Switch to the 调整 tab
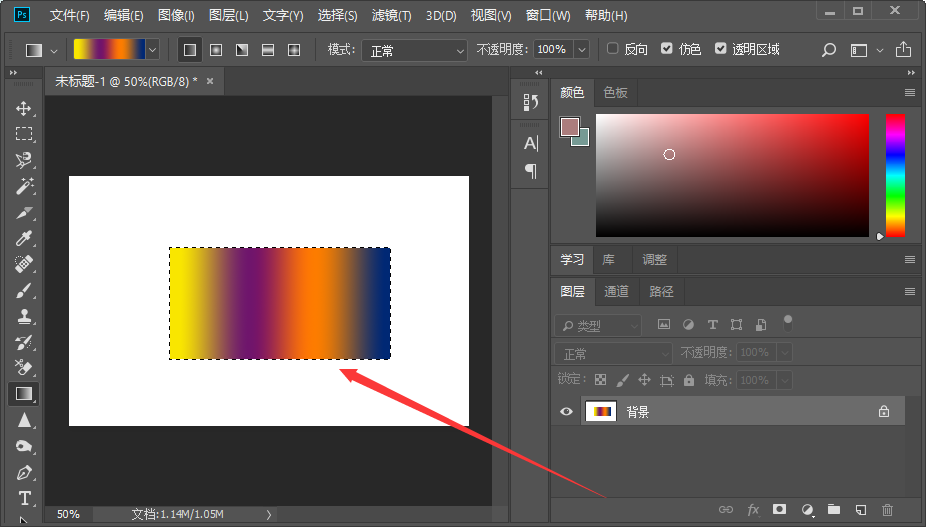Image resolution: width=926 pixels, height=527 pixels. [654, 259]
